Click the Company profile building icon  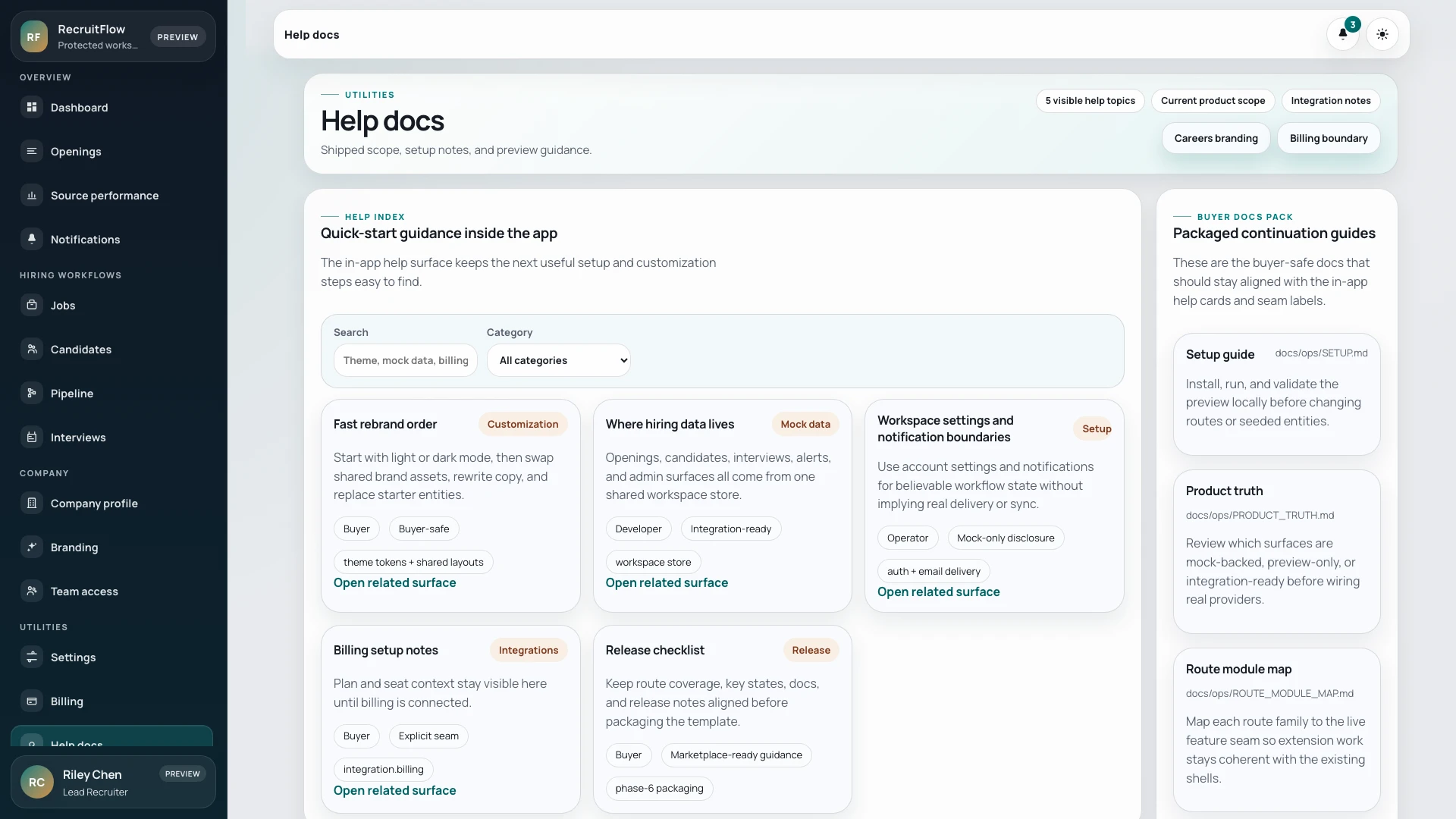click(32, 504)
